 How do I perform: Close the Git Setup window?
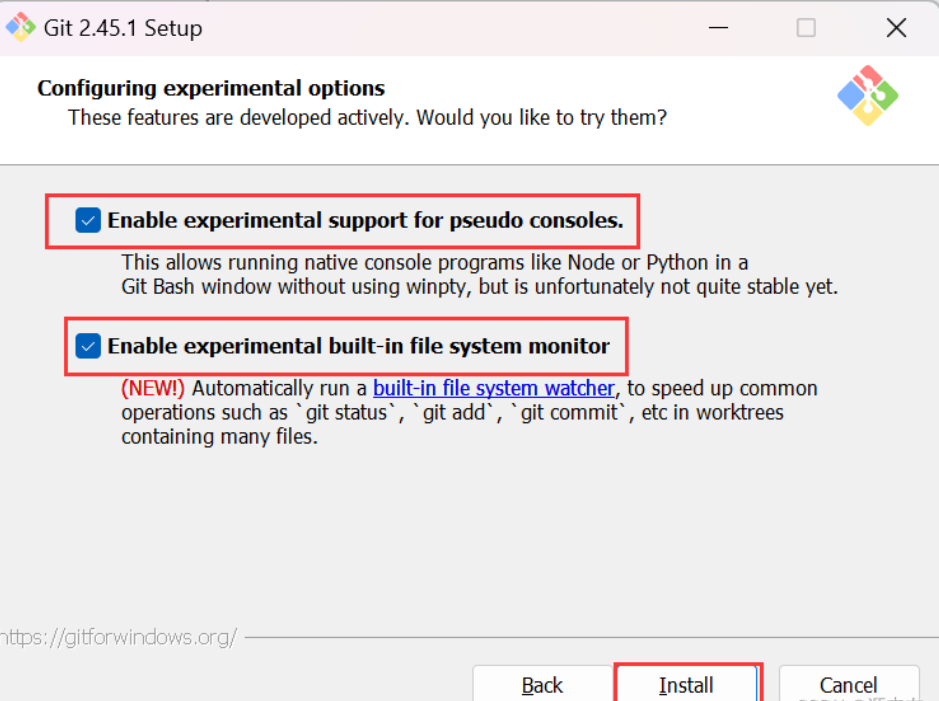(896, 28)
